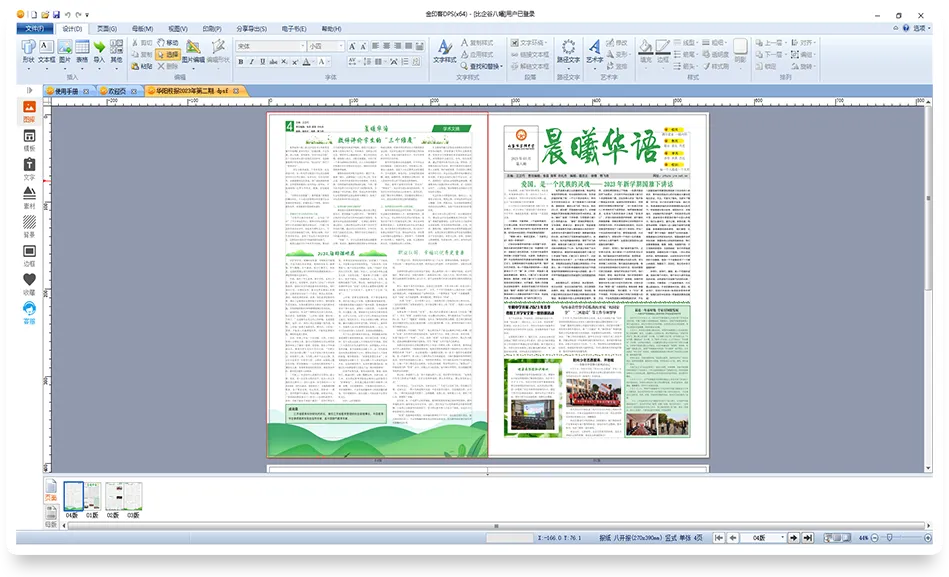
Task: Click the 形状 (Shape) insert icon
Action: coord(27,50)
